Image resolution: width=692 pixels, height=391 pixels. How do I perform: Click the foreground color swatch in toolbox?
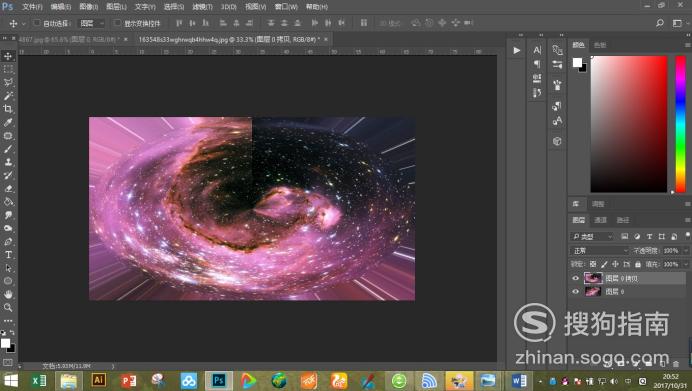pos(5,343)
